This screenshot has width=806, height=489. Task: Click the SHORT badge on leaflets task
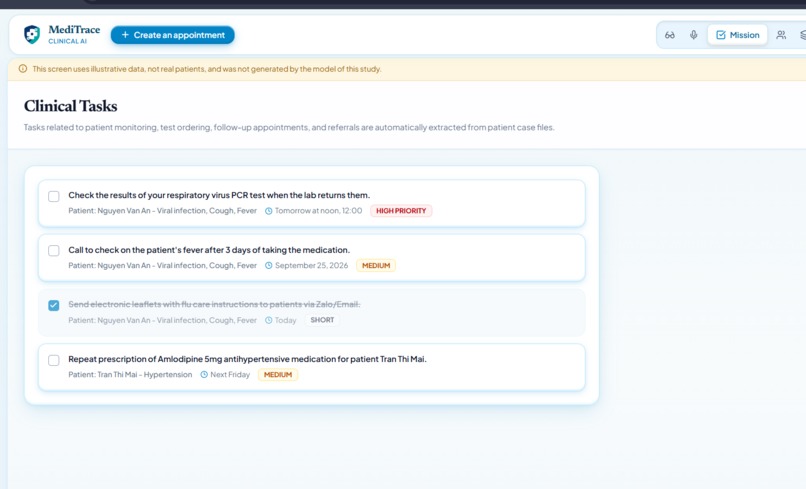pyautogui.click(x=322, y=320)
